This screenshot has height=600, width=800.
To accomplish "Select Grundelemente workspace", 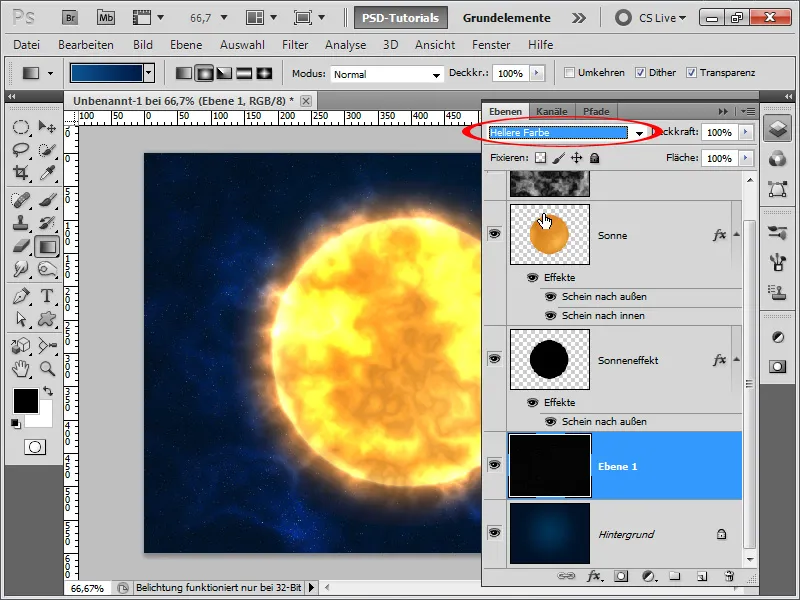I will click(x=507, y=18).
